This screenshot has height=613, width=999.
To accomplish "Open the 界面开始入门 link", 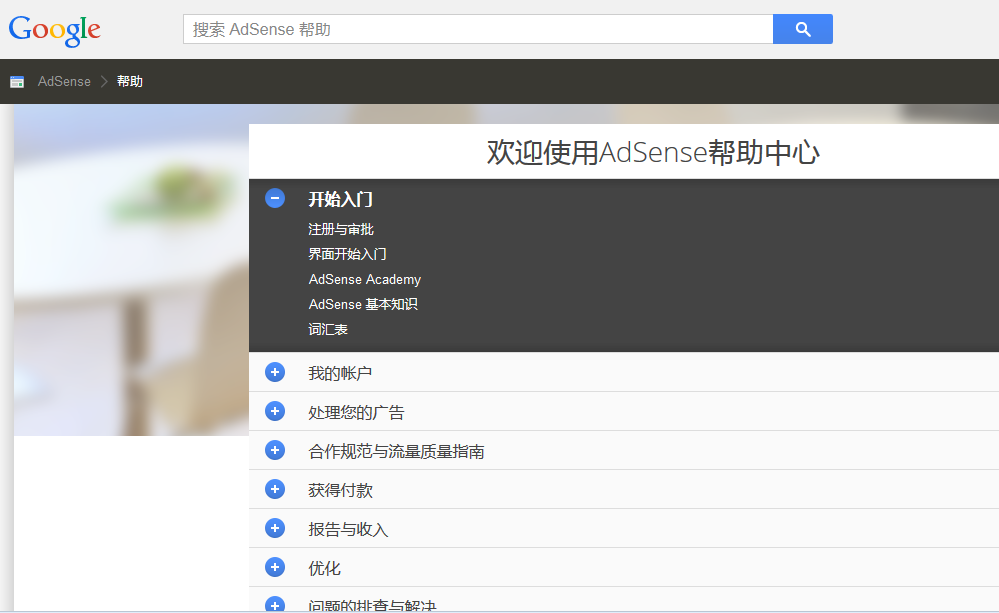I will click(x=347, y=254).
